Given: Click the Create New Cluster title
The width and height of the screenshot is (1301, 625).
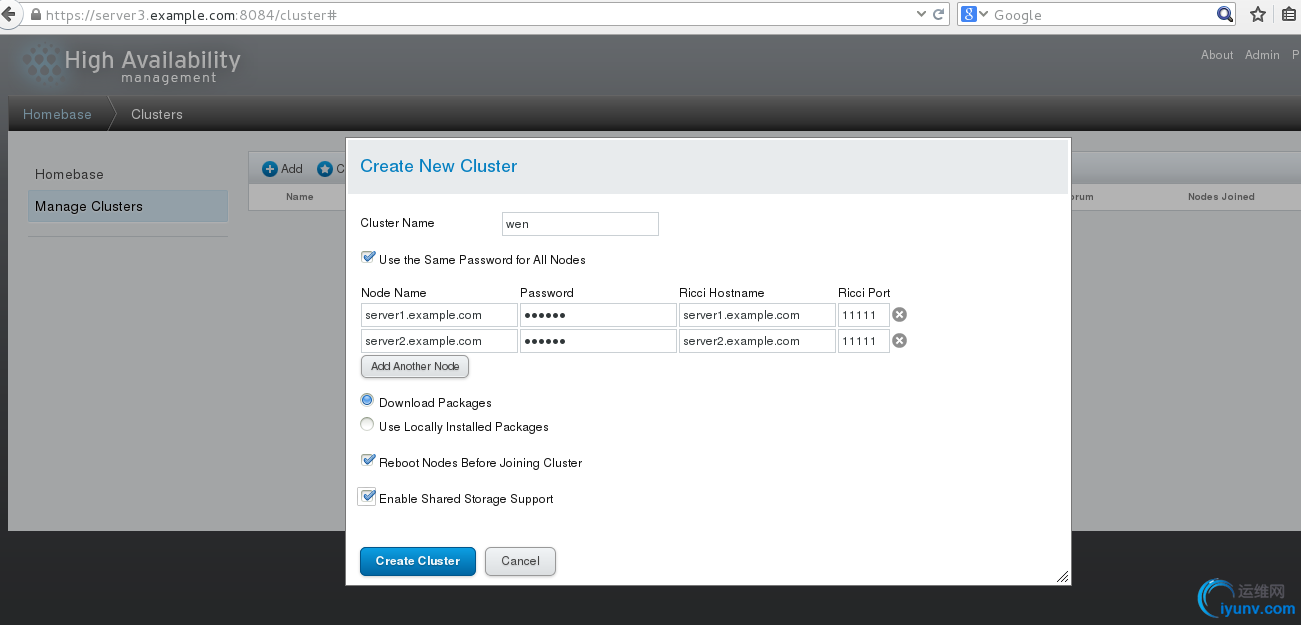Looking at the screenshot, I should pyautogui.click(x=439, y=166).
